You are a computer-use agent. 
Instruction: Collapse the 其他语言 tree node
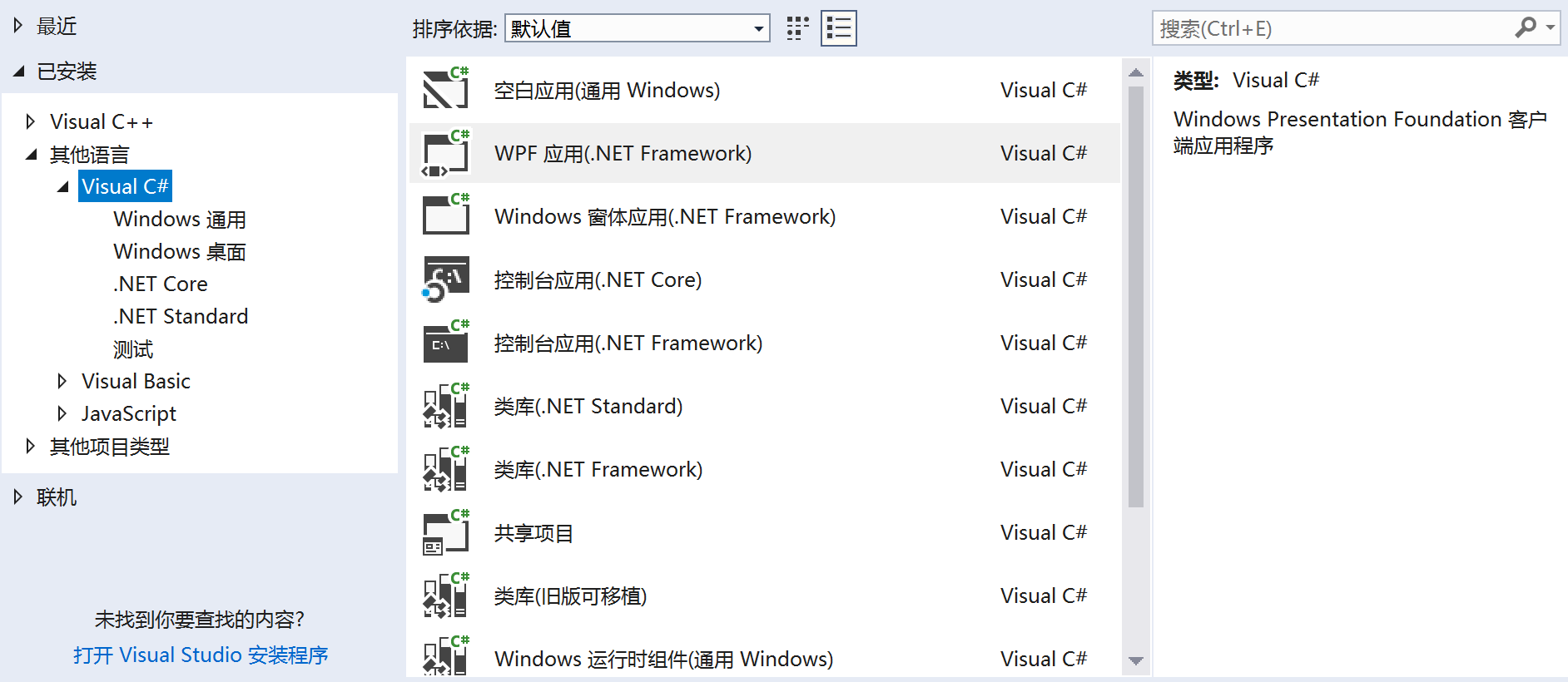click(x=31, y=154)
